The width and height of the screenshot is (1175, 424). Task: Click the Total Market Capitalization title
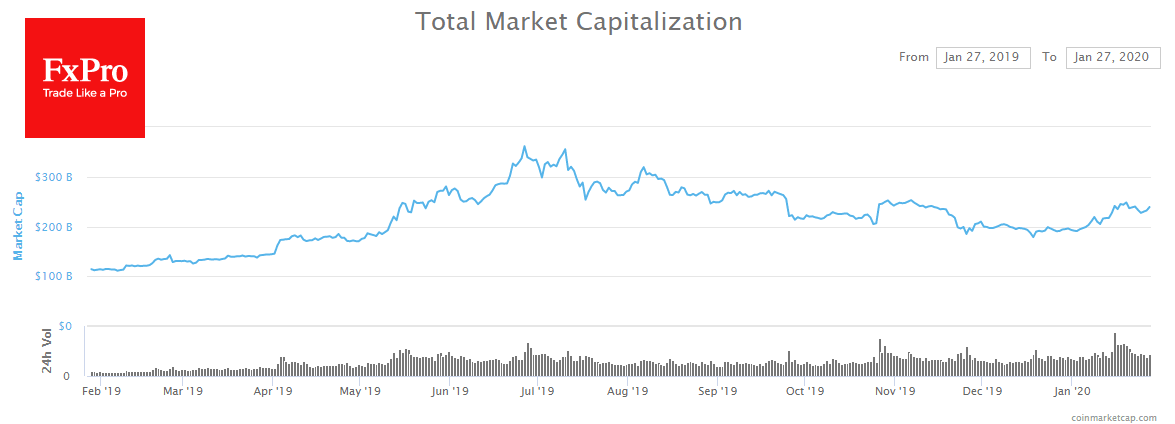click(x=579, y=21)
